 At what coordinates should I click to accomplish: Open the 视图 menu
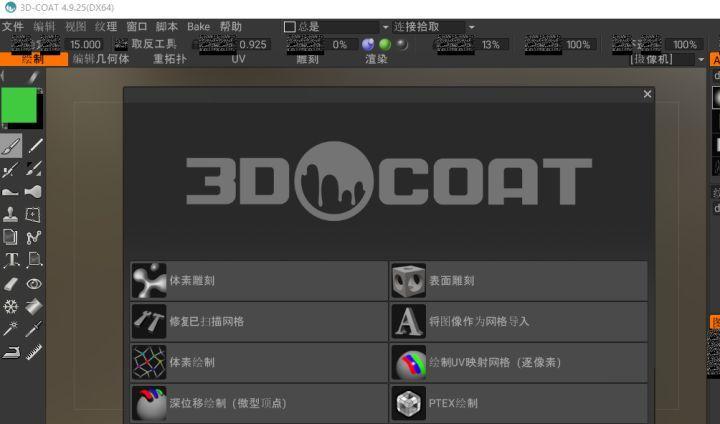click(75, 27)
